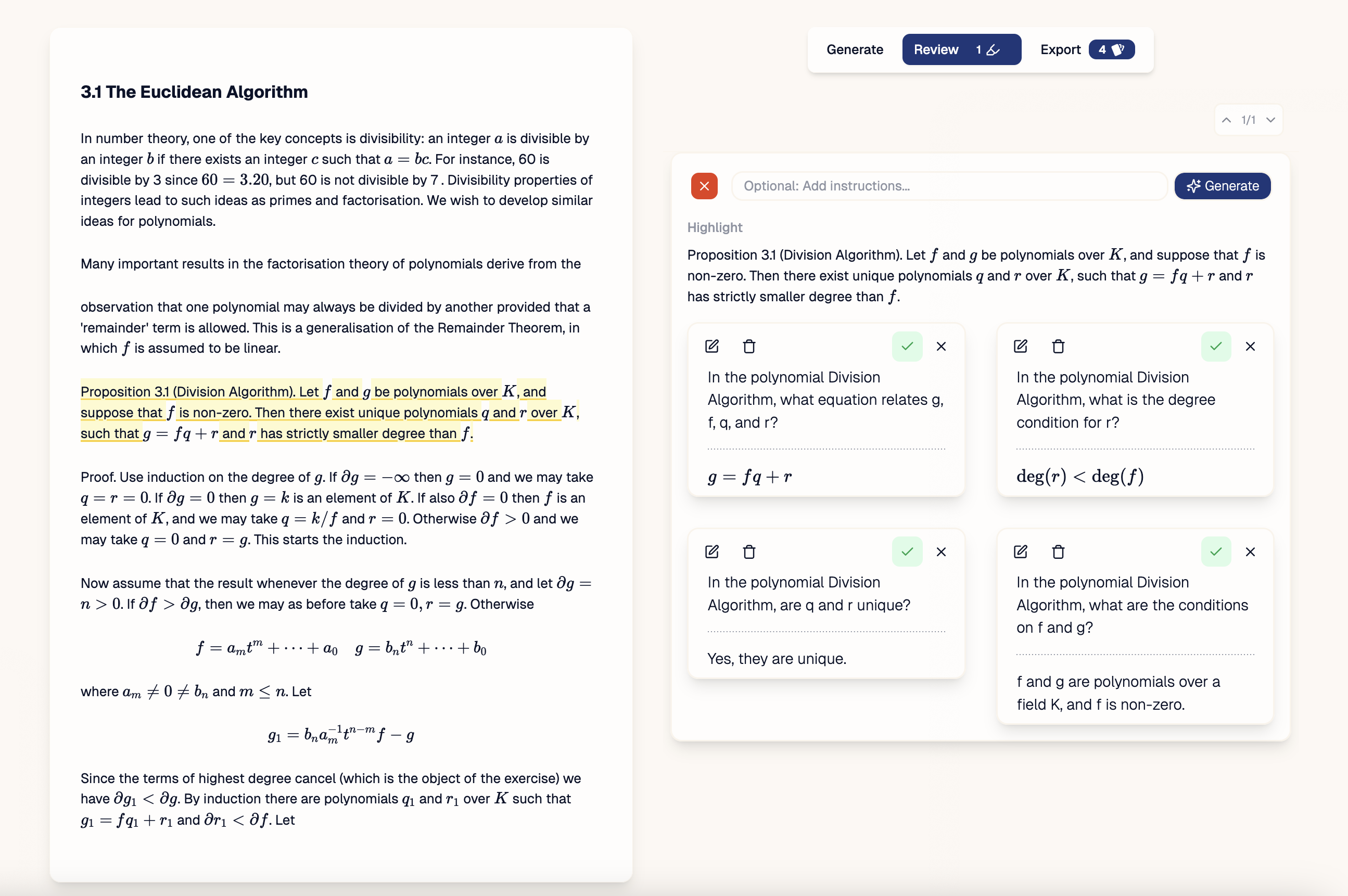Reject the uniqueness flashcard with the X
Screen dimensions: 1348x896
[x=941, y=552]
